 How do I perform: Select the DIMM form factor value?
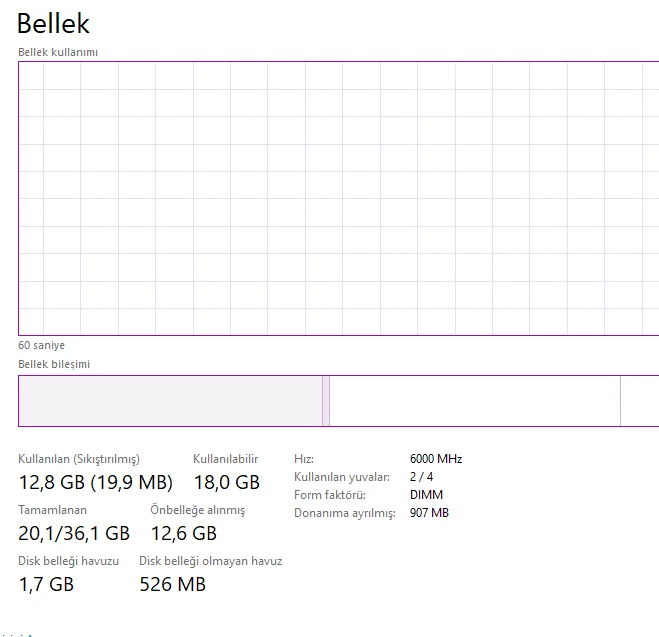(426, 495)
